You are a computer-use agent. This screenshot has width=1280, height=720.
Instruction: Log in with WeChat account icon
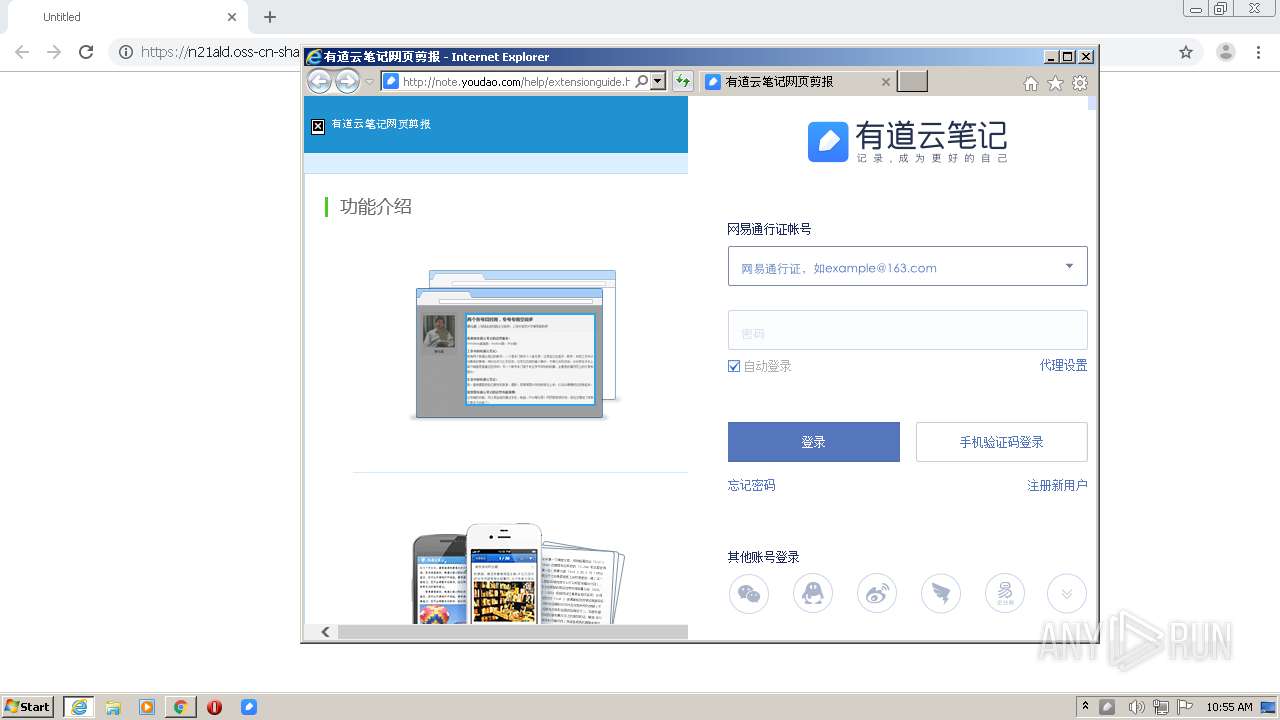click(x=749, y=594)
